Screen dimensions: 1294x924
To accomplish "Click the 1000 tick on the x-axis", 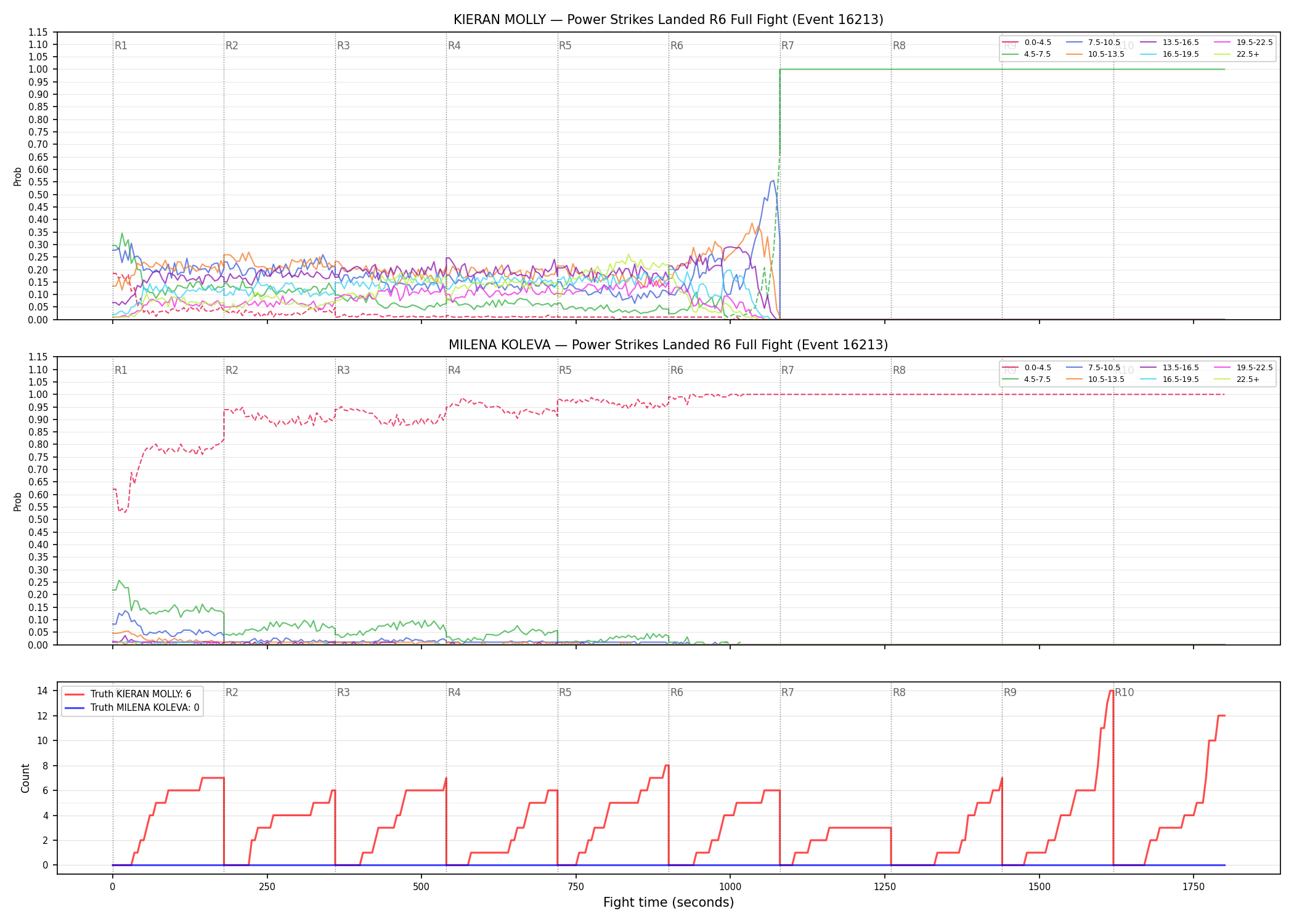I will pos(730,887).
